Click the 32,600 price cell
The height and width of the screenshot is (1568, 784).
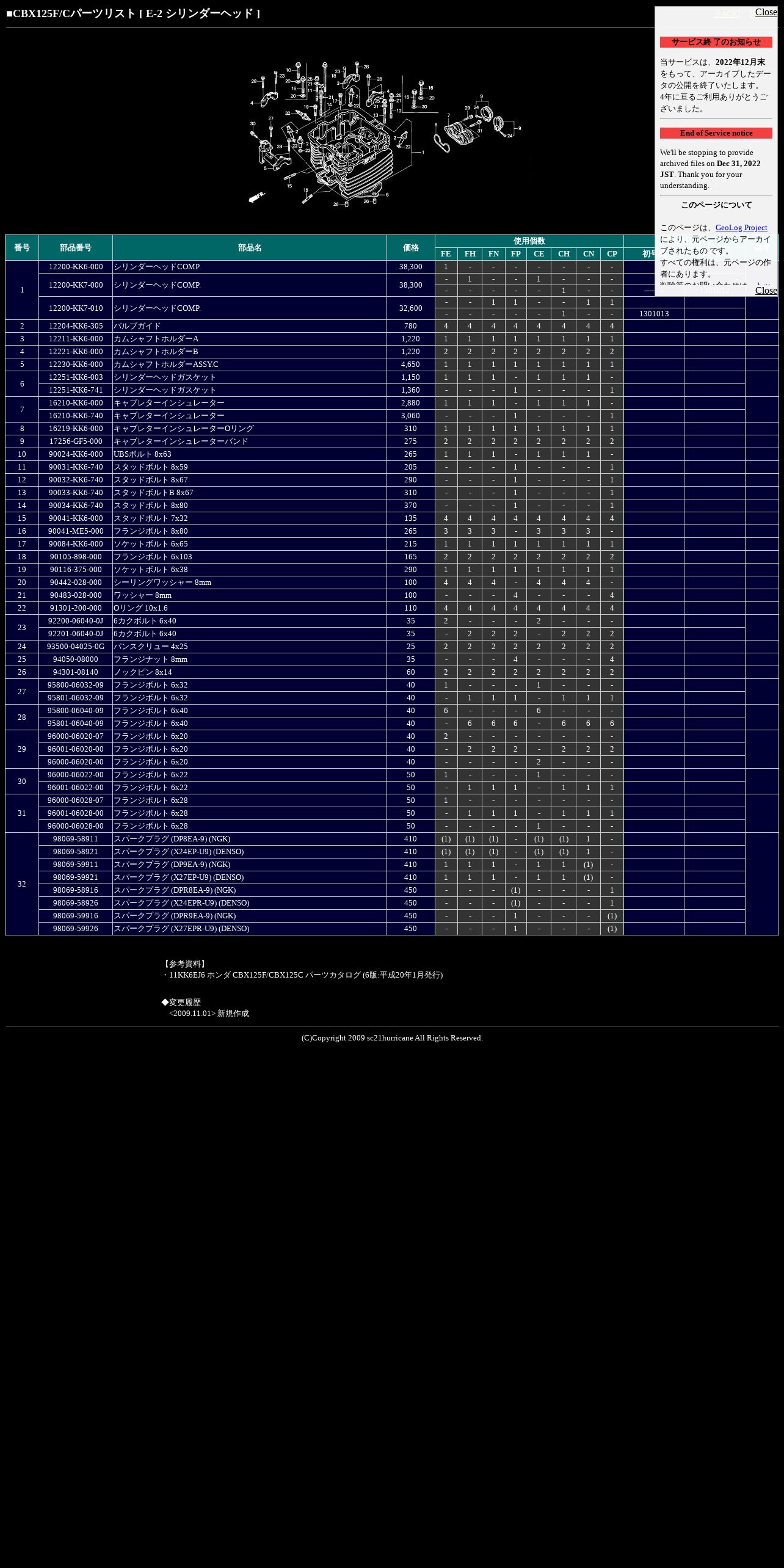411,308
